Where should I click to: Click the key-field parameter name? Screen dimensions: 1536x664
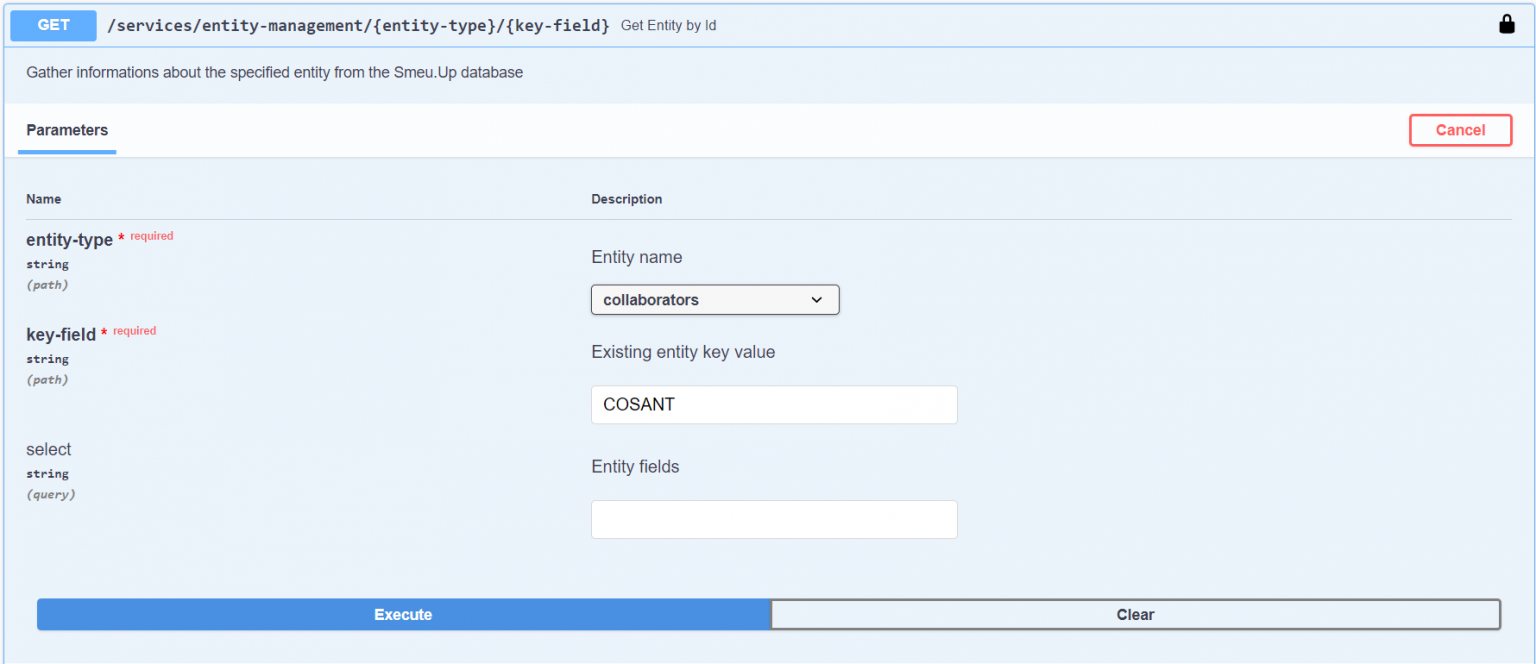pos(61,334)
